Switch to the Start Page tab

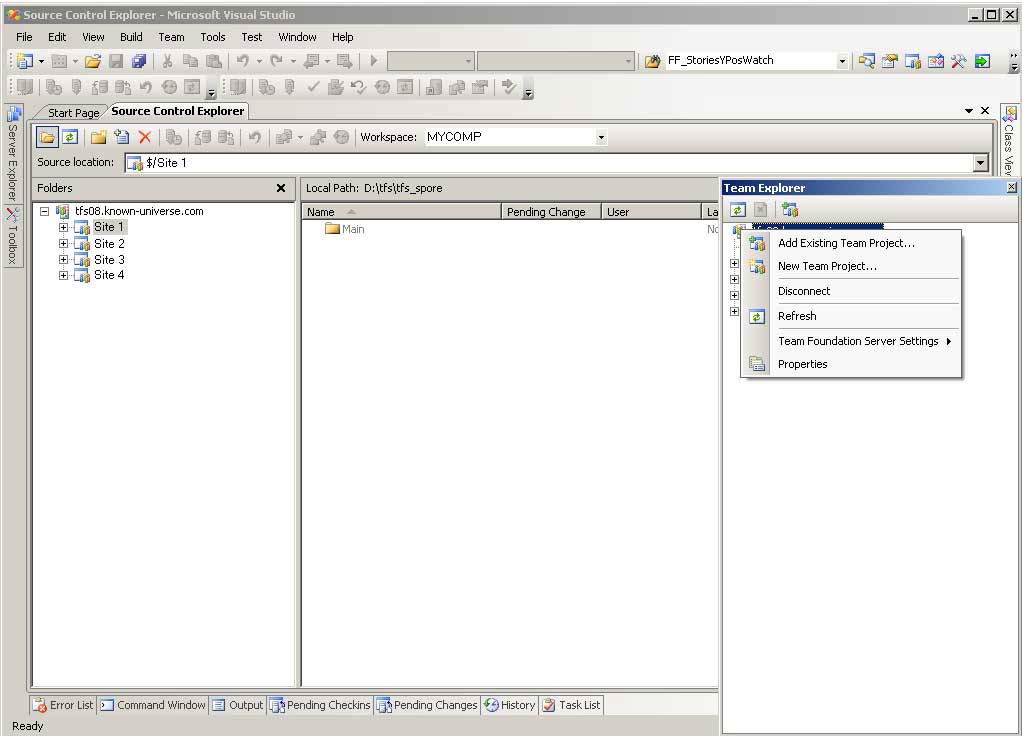coord(73,113)
